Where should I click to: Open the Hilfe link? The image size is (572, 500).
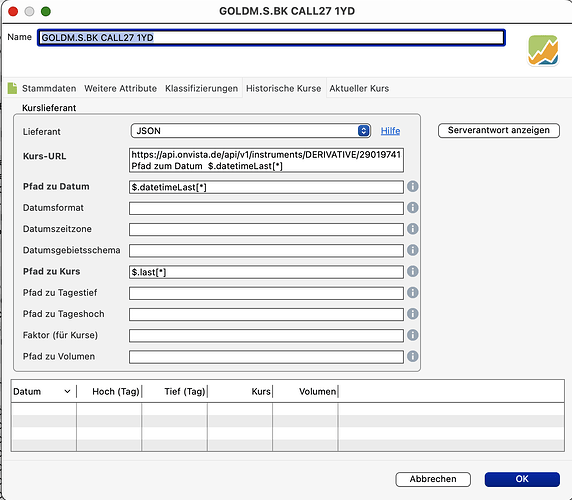390,131
